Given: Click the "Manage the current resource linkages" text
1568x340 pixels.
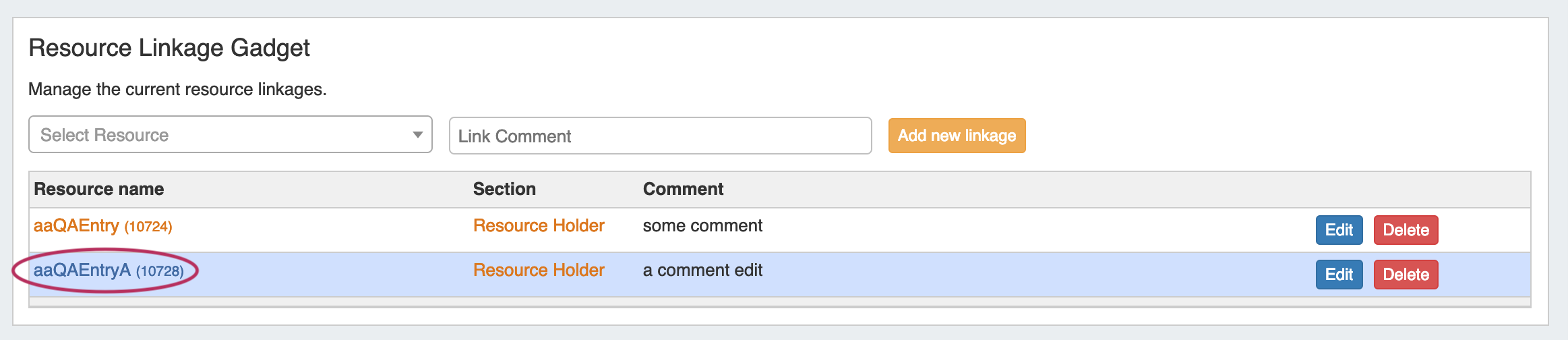Looking at the screenshot, I should click(177, 90).
